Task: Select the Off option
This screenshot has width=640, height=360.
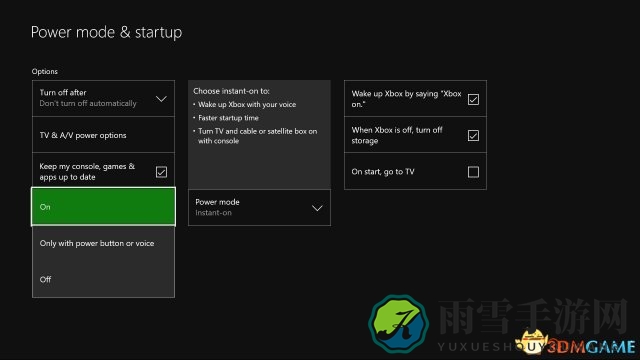Action: 103,280
